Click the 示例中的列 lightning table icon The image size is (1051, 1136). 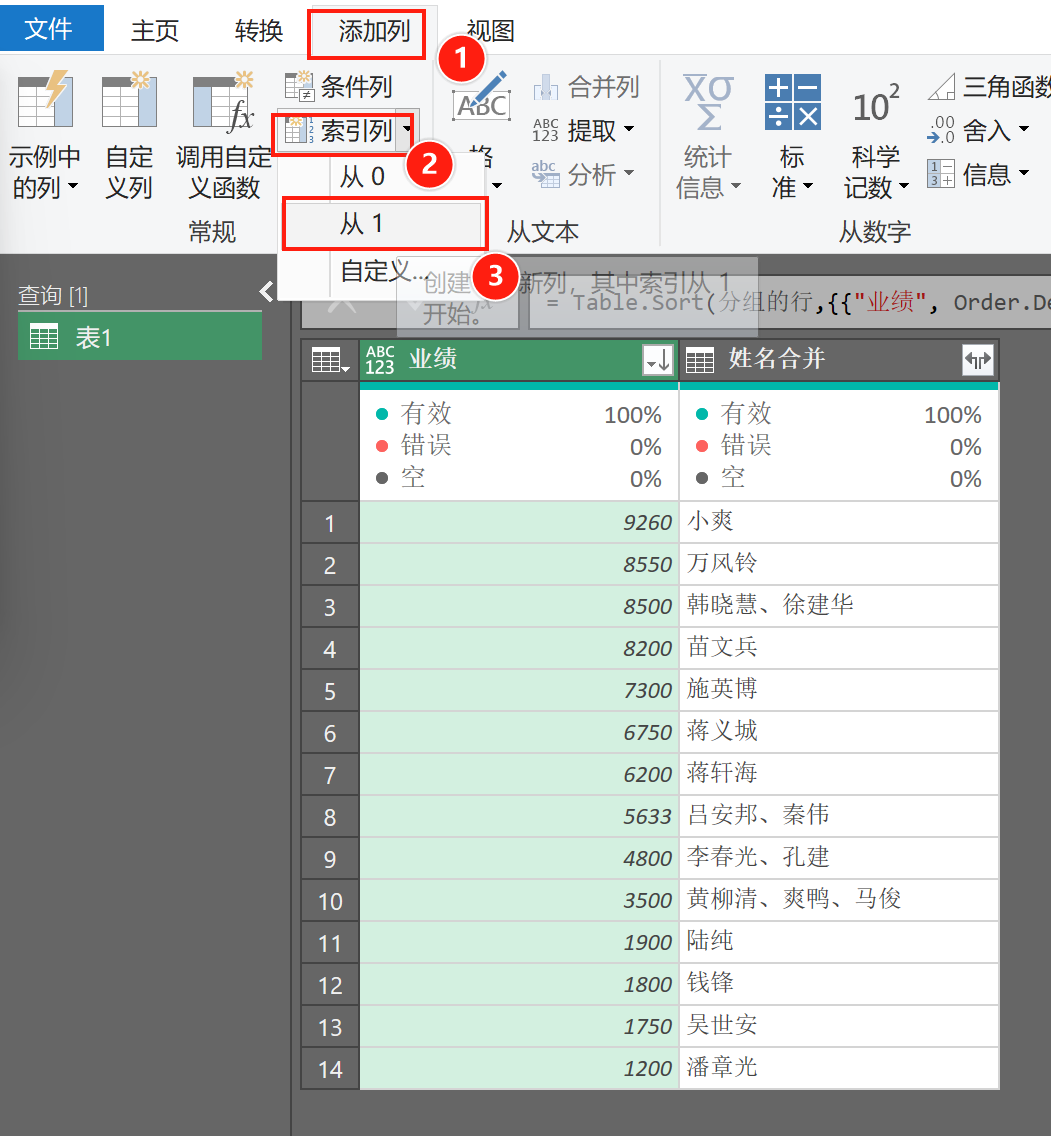point(45,101)
